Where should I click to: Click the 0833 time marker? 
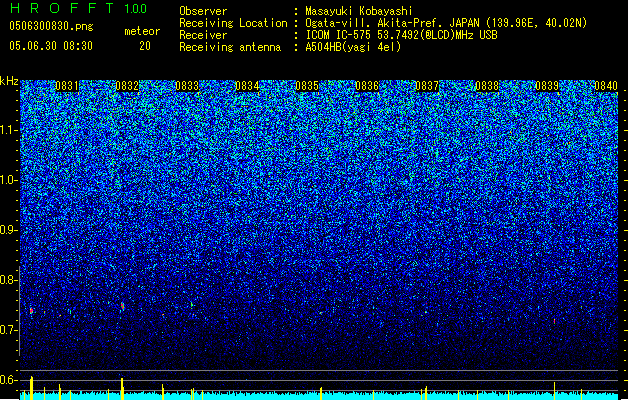[x=187, y=86]
